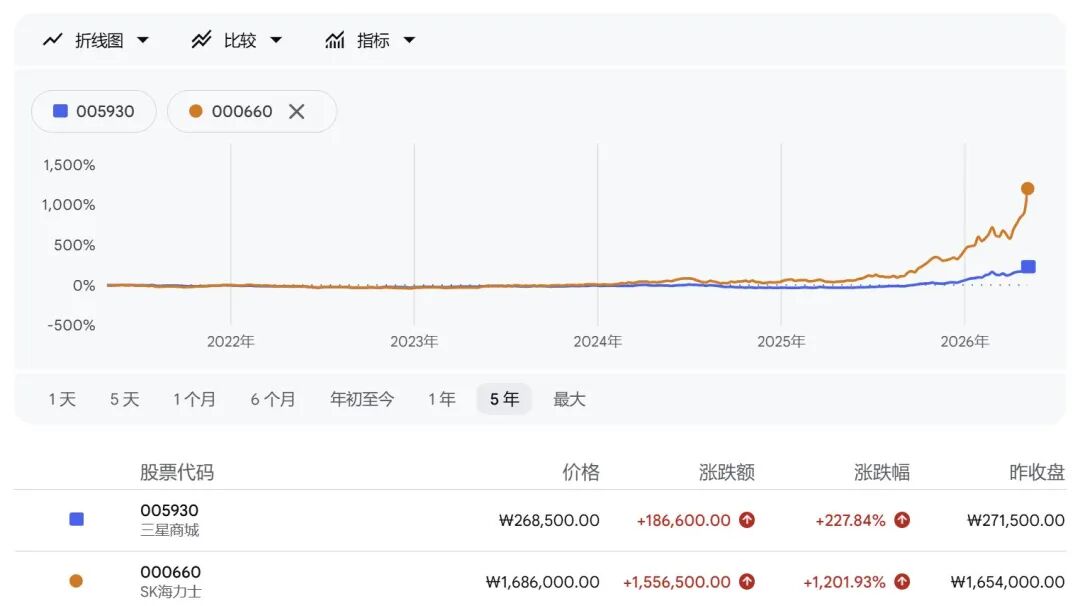Select the 005930 legend chip label

pos(105,112)
